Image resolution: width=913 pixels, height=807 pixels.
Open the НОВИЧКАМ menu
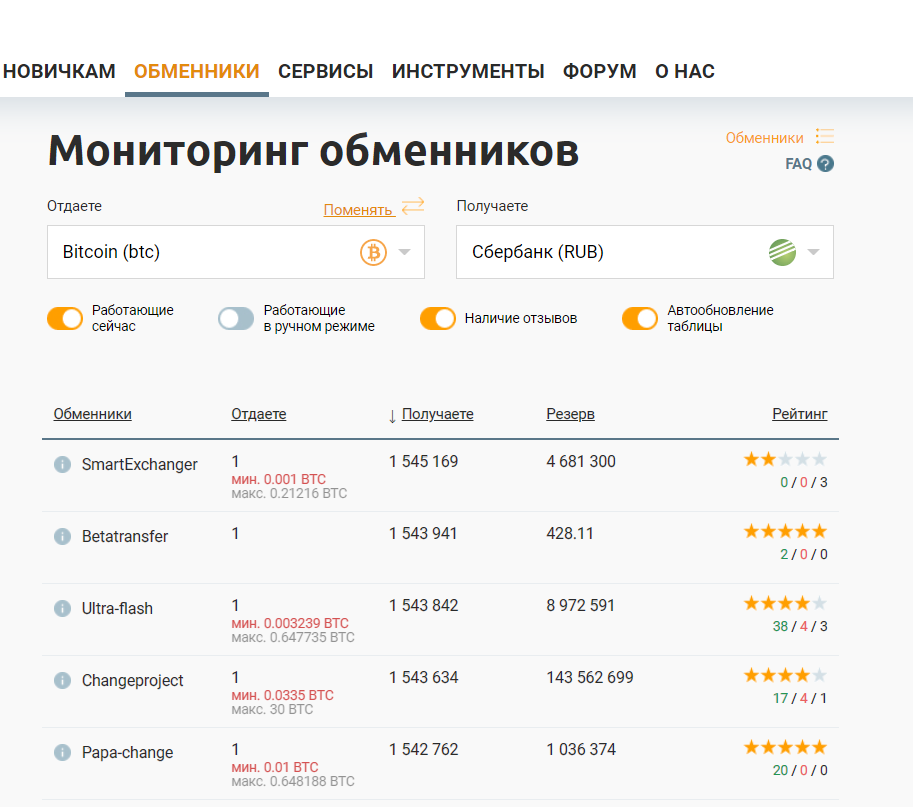[x=59, y=72]
